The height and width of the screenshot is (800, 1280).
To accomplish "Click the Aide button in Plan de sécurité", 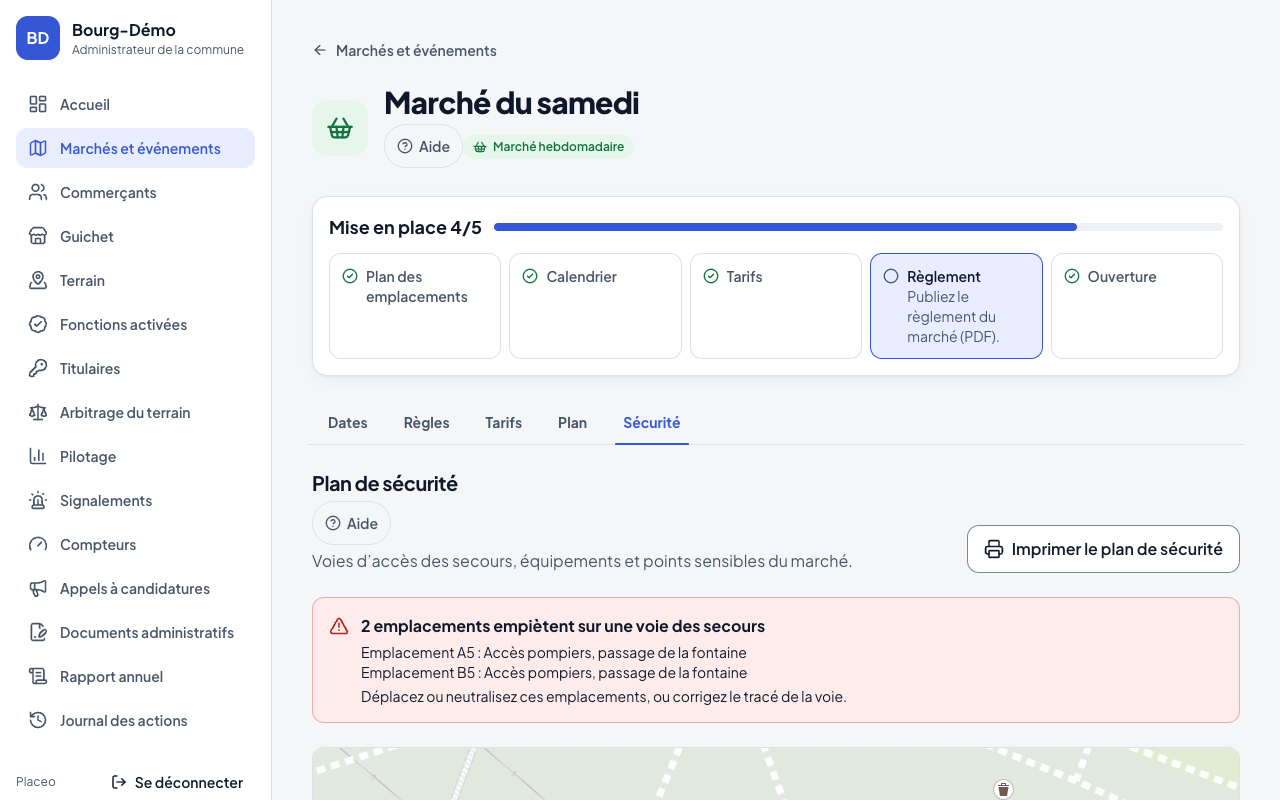I will point(351,523).
